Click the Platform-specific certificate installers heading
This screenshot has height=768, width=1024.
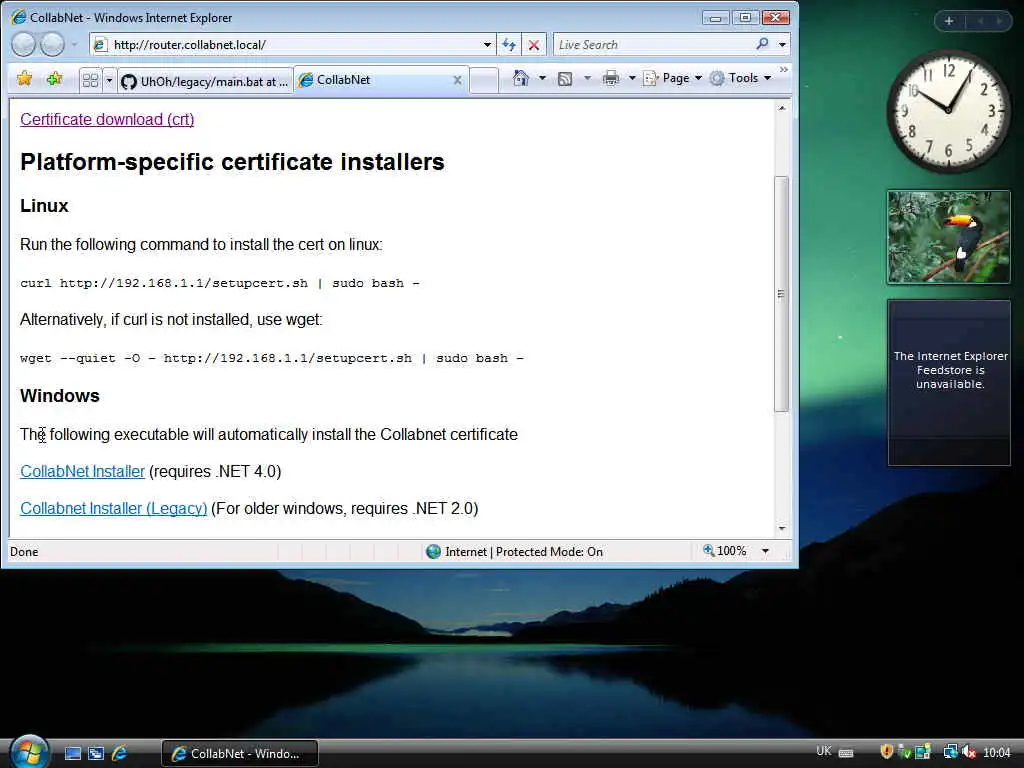click(232, 162)
